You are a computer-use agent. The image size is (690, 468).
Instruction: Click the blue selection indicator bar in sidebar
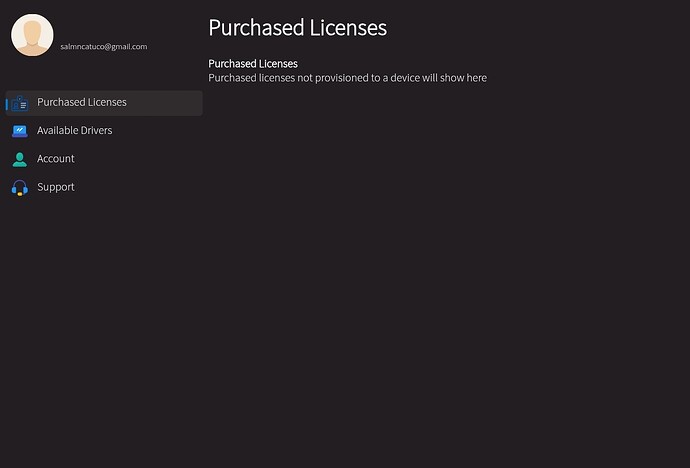click(x=7, y=104)
